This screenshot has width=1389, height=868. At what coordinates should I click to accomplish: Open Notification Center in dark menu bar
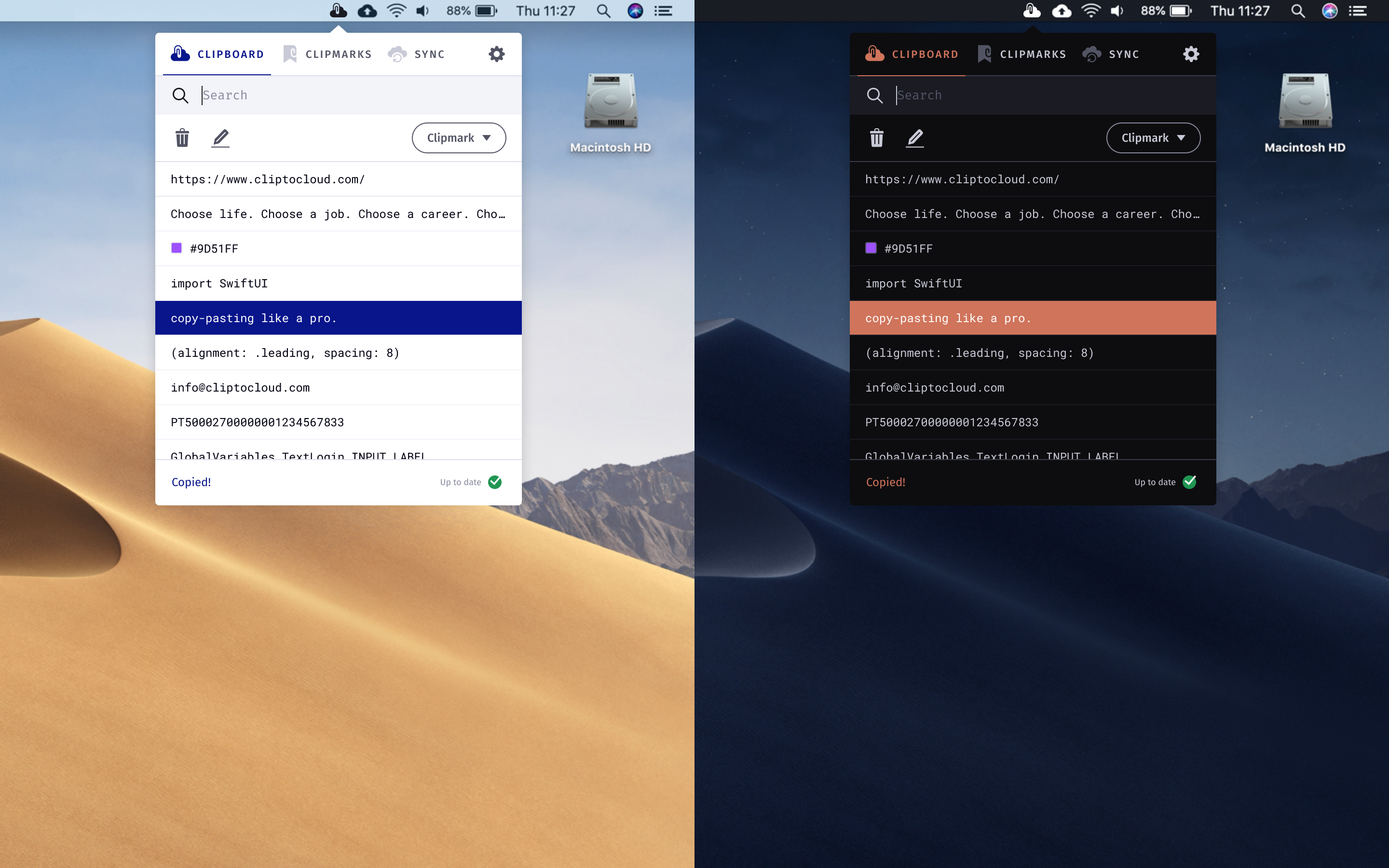[x=1358, y=11]
